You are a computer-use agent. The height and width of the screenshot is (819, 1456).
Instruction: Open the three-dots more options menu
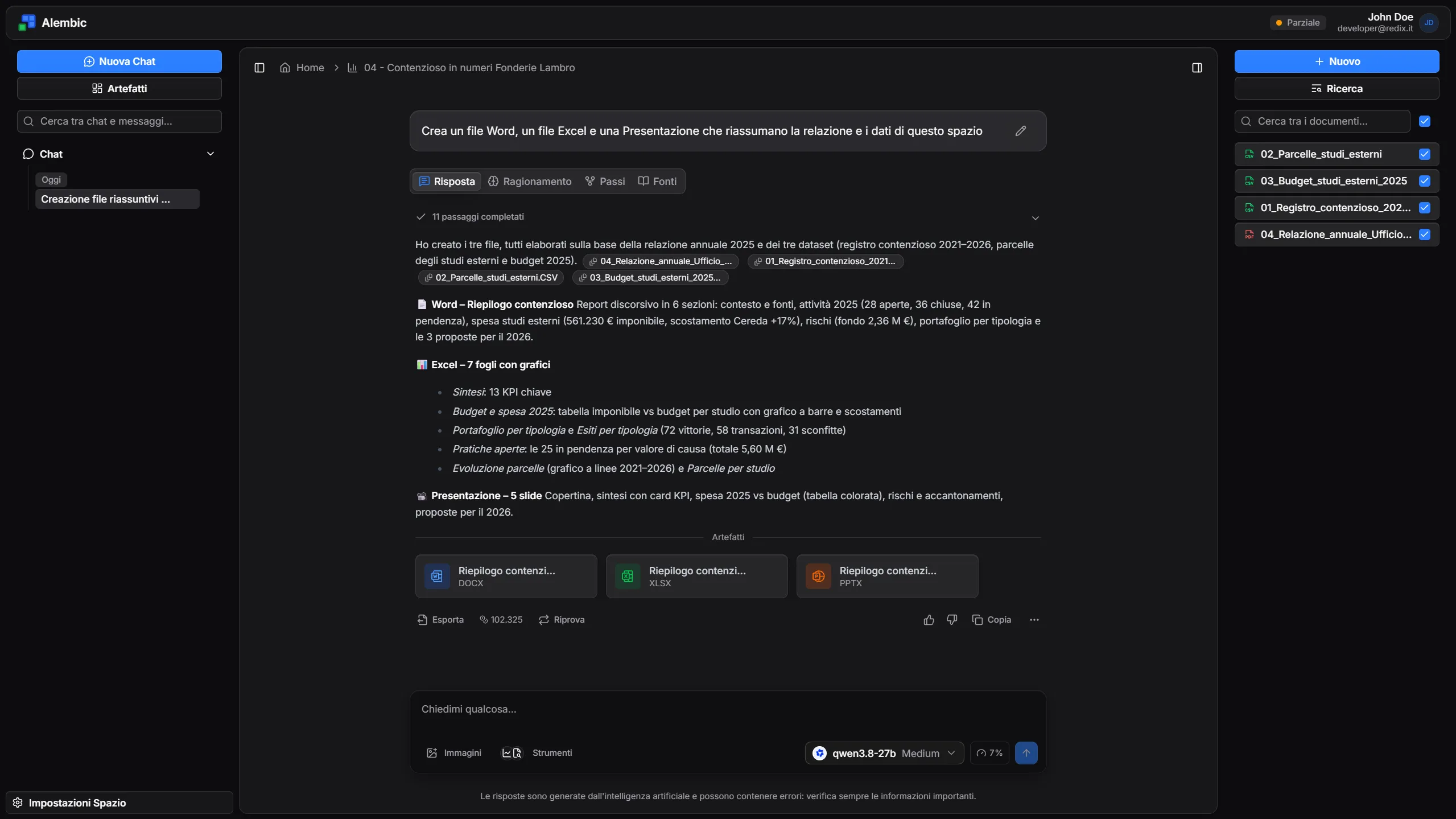(x=1034, y=620)
